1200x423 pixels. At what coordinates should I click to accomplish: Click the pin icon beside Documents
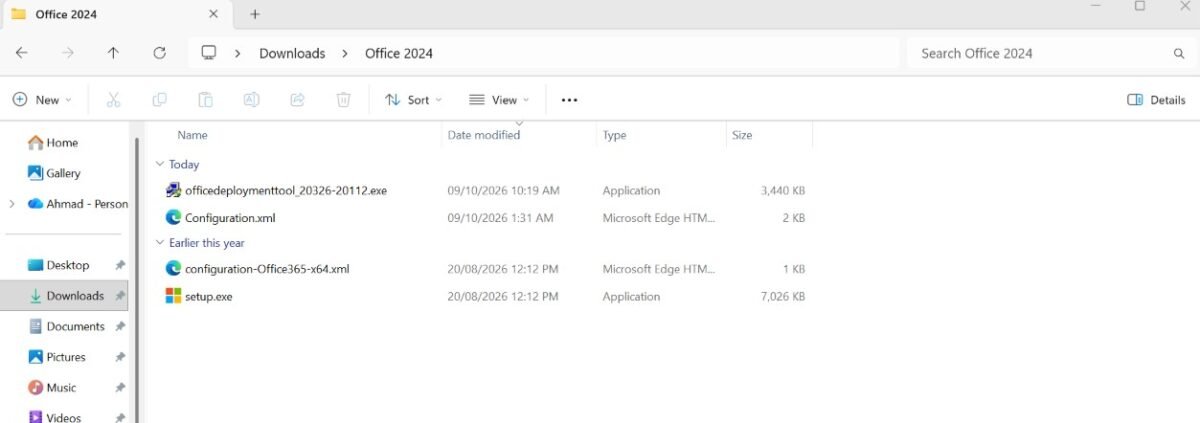[x=120, y=326]
